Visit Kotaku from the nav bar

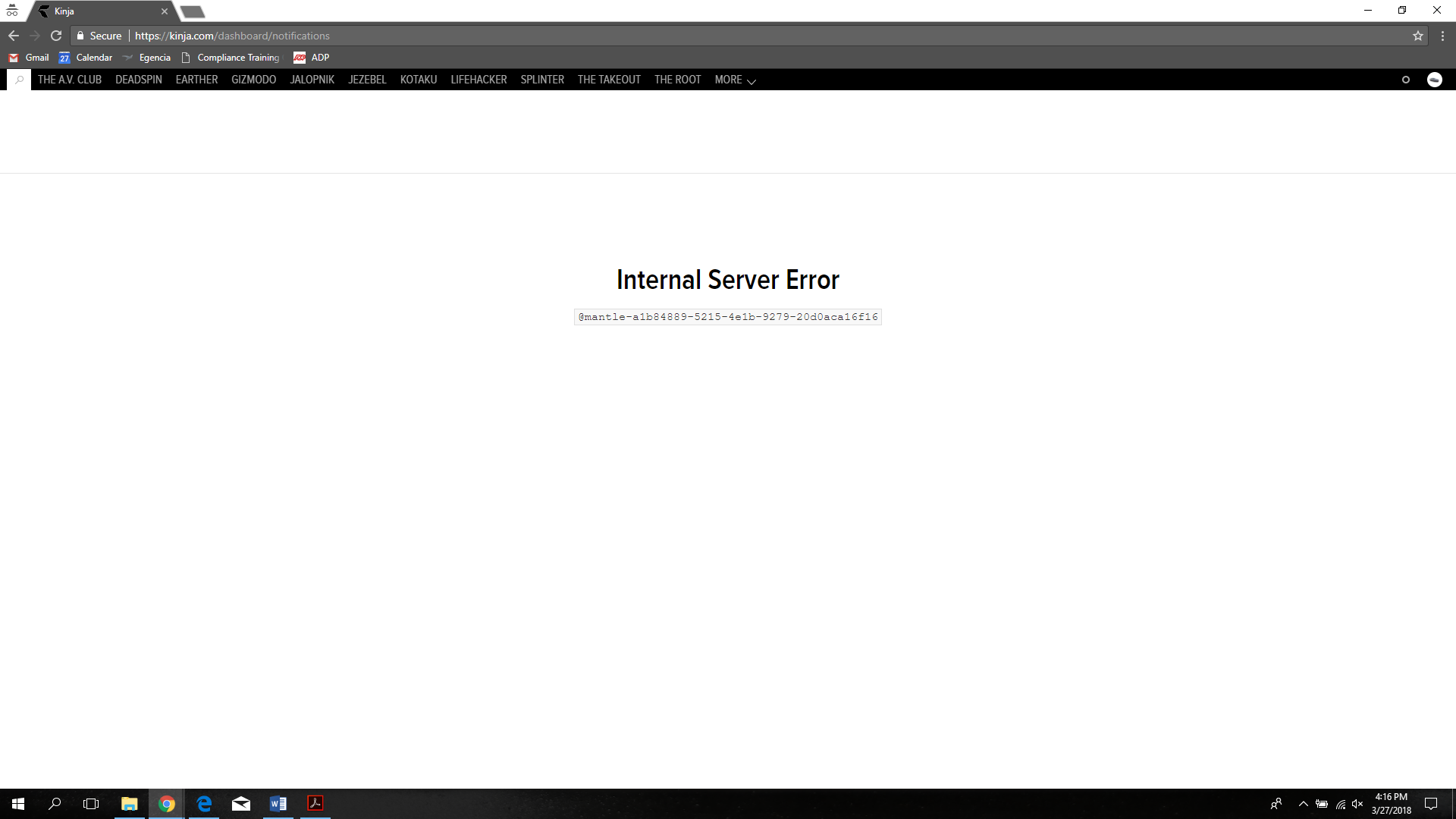pos(419,80)
